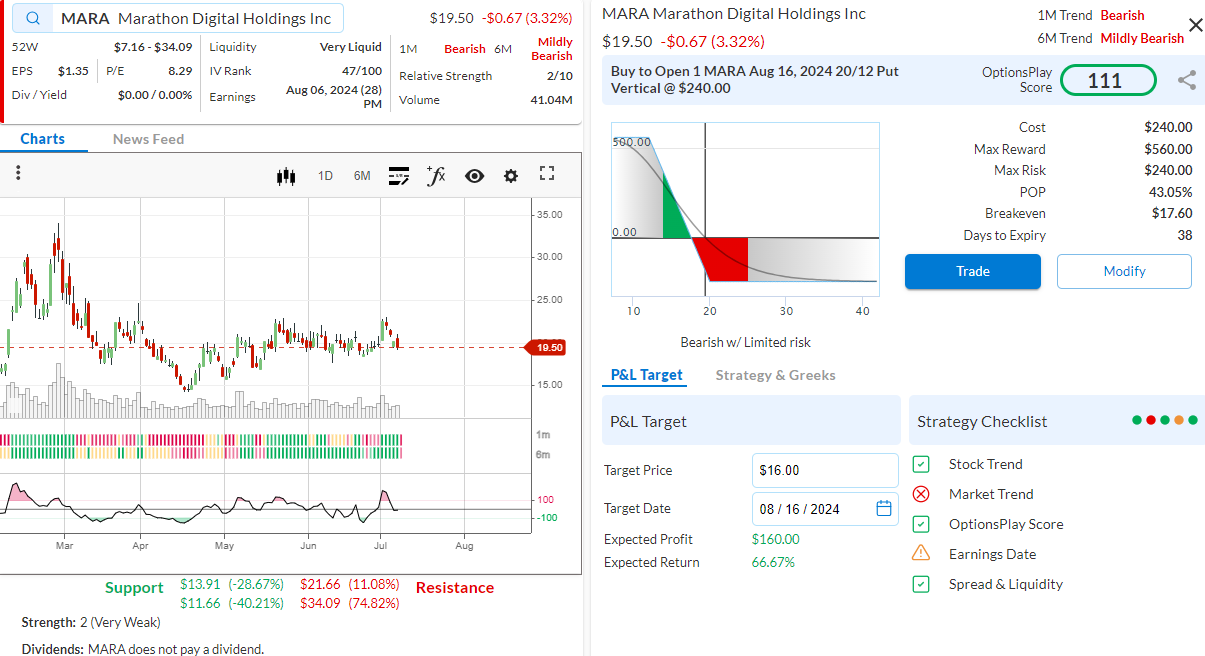
Task: Select the 6M chart range
Action: 362,176
